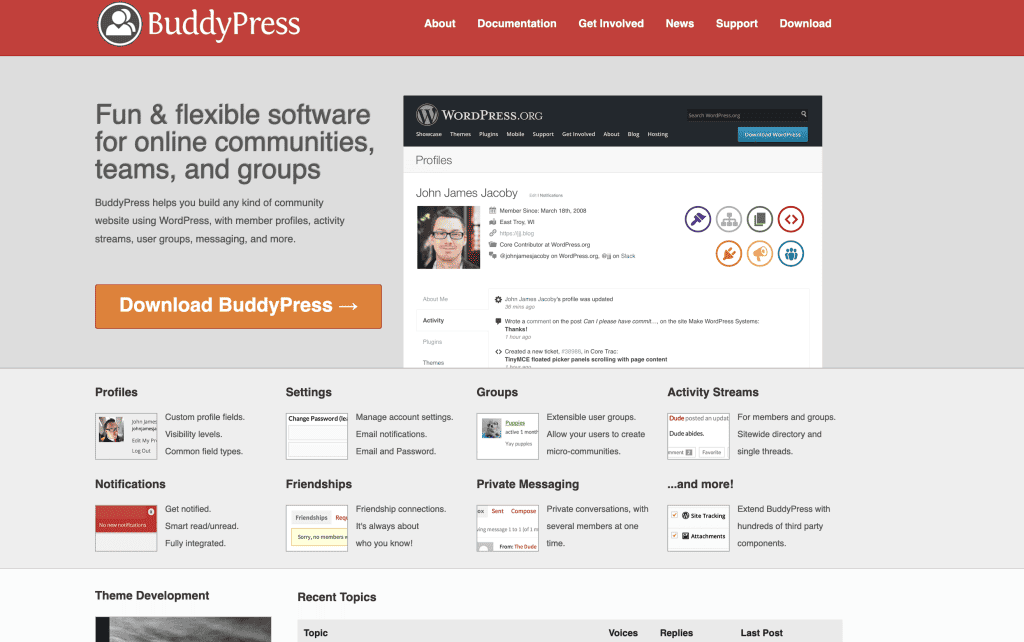Click the Download BuddyPress button

click(x=238, y=306)
